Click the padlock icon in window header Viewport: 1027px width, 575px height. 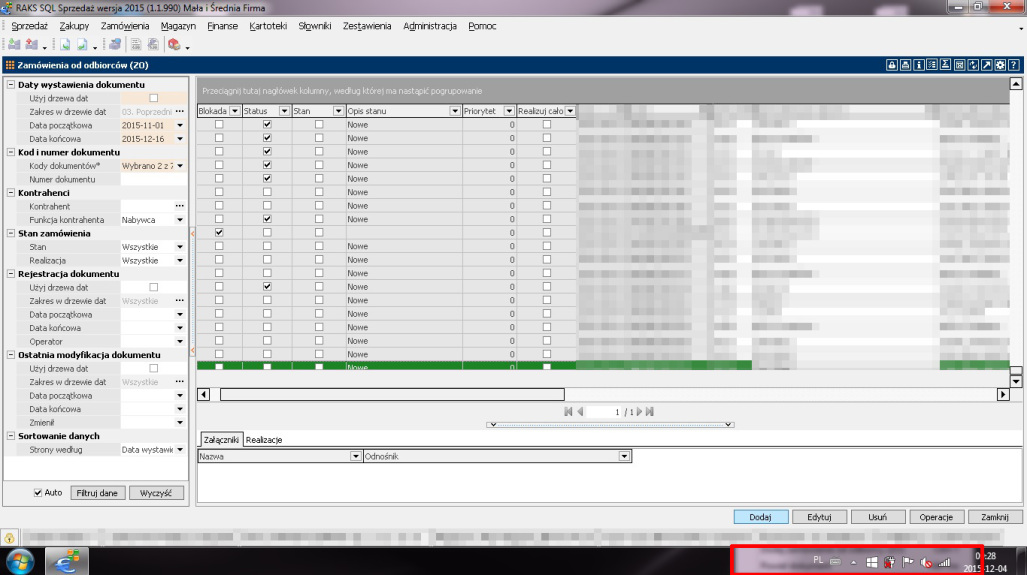[x=892, y=65]
